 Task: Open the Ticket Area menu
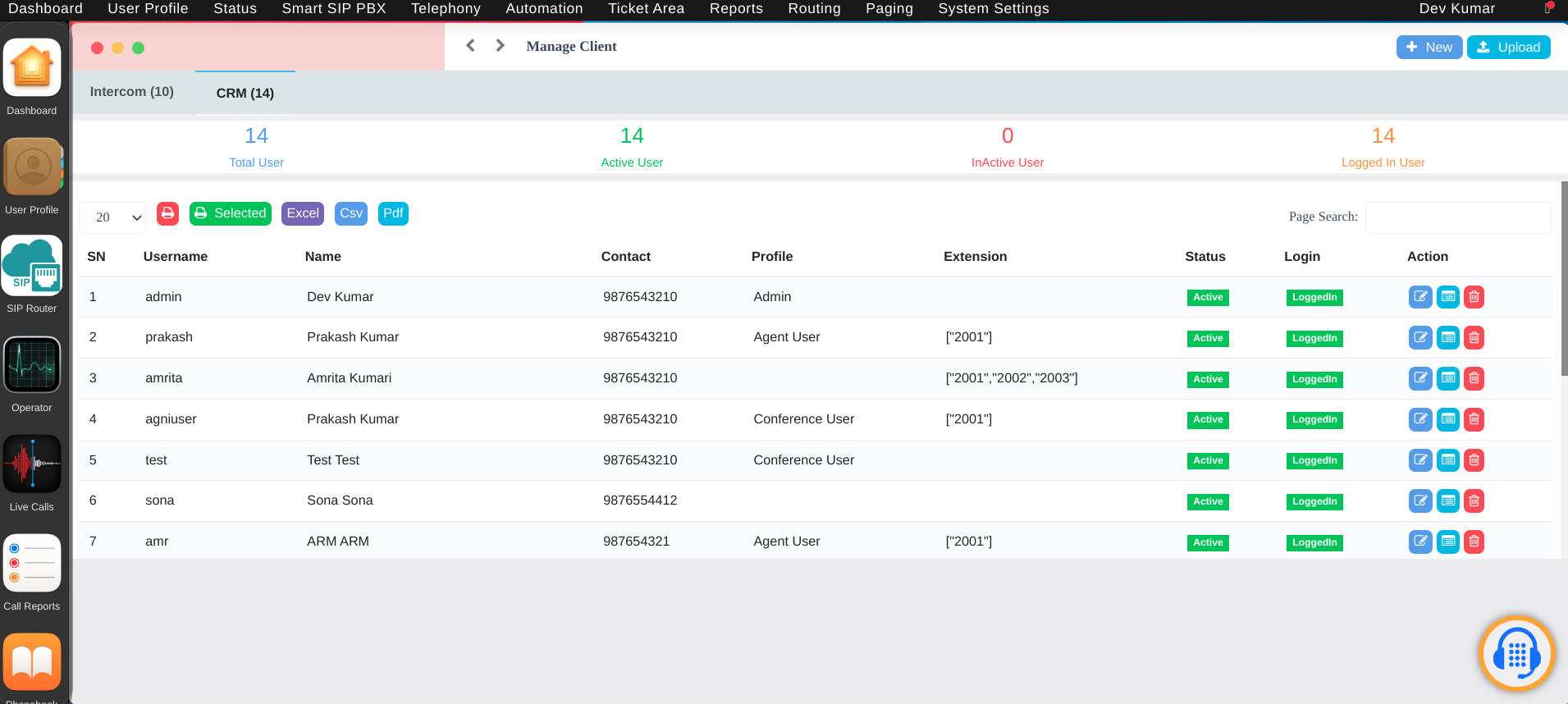click(646, 8)
